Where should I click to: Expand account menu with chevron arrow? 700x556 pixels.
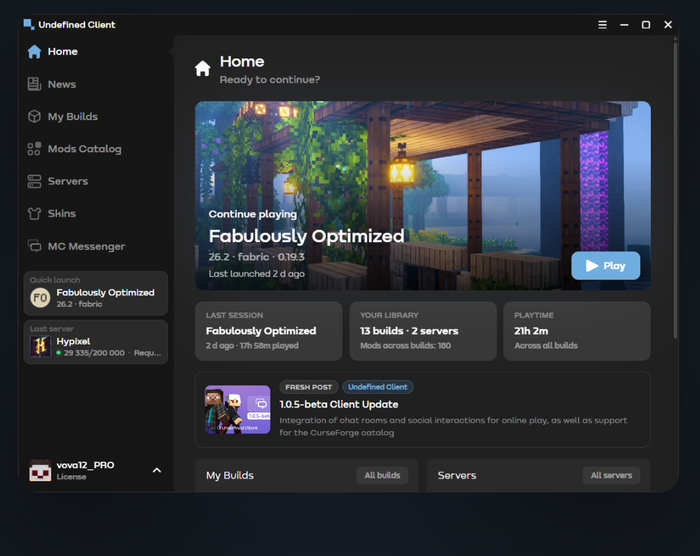tap(157, 470)
